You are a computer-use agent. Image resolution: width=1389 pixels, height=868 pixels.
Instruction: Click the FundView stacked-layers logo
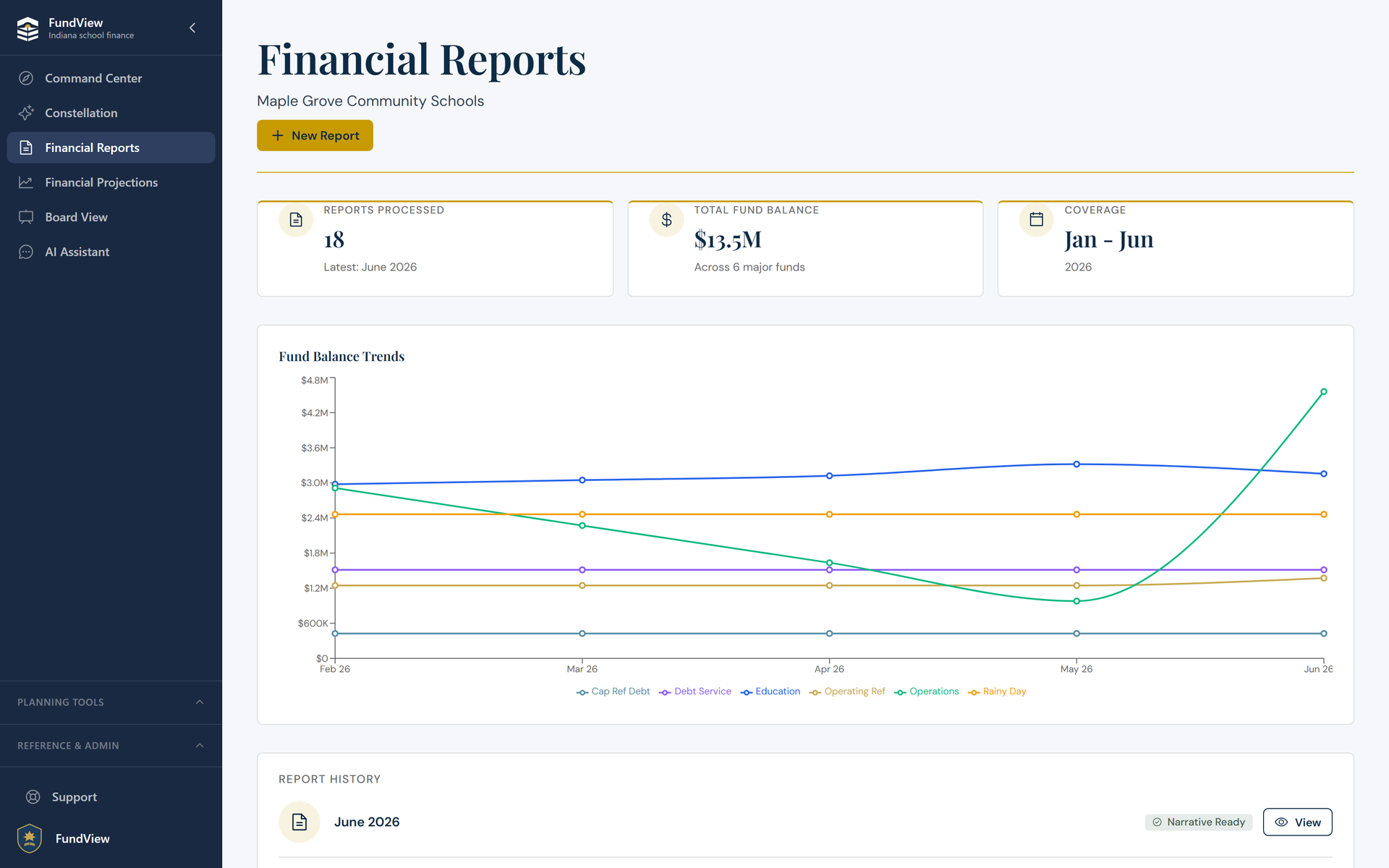point(27,28)
